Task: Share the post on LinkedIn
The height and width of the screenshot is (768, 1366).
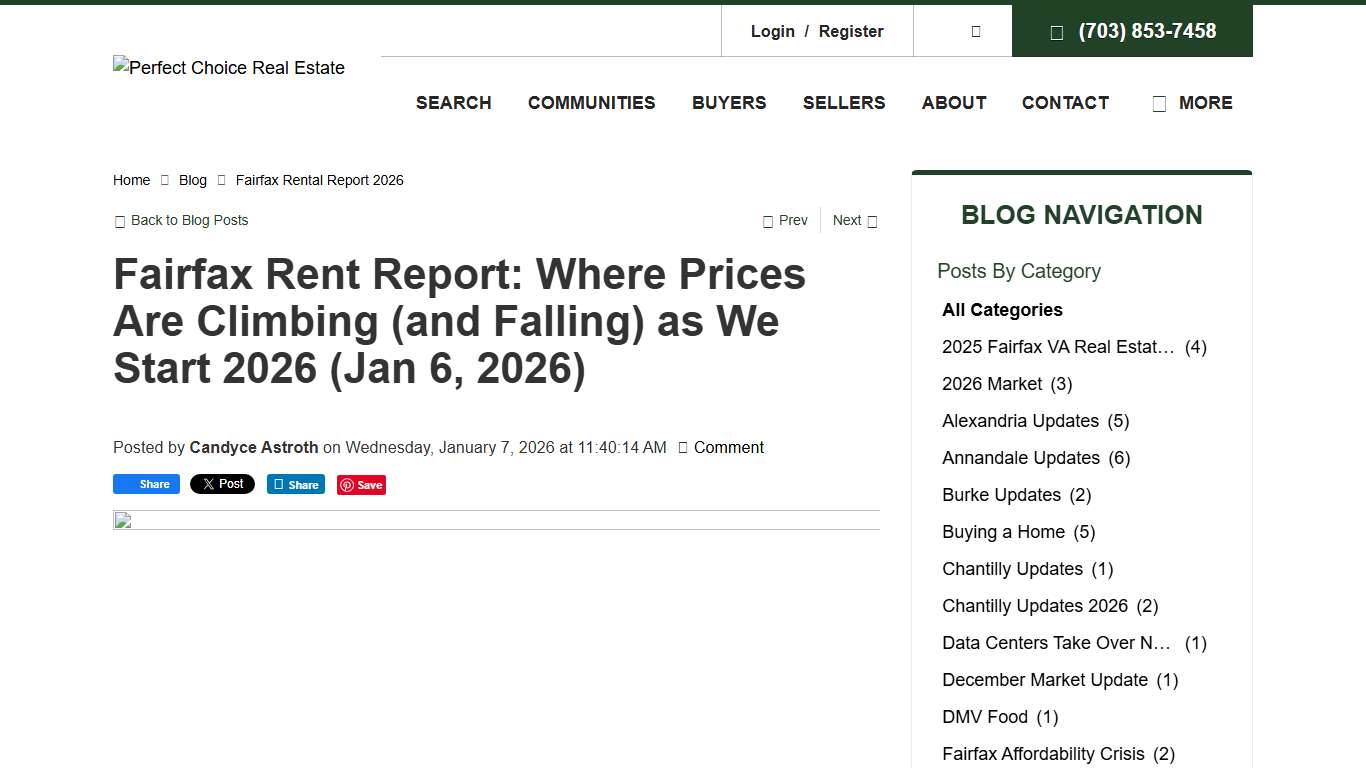Action: pyautogui.click(x=295, y=484)
